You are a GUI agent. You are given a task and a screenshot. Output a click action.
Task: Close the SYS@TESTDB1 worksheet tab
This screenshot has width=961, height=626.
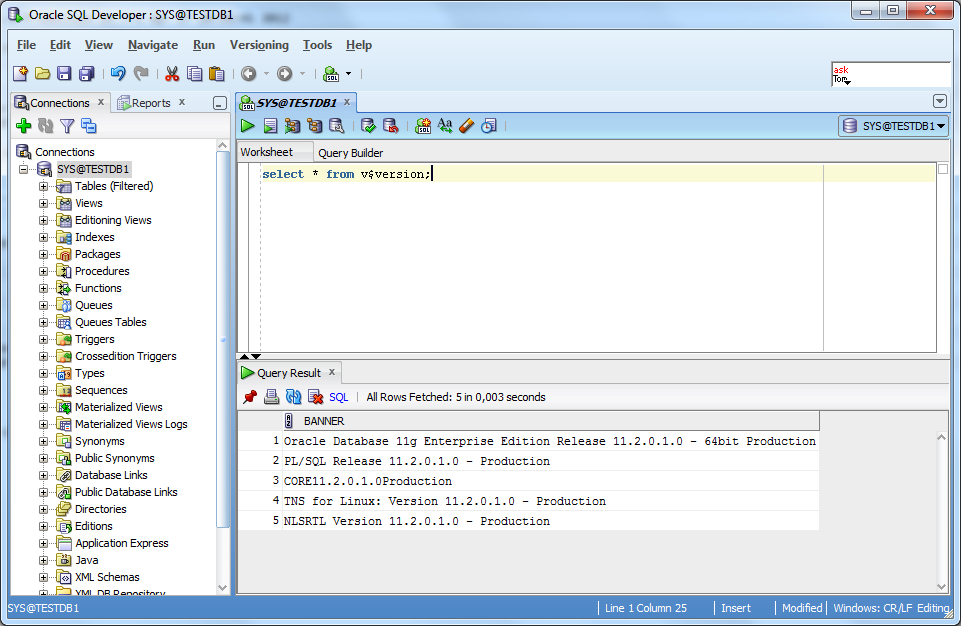(x=347, y=102)
